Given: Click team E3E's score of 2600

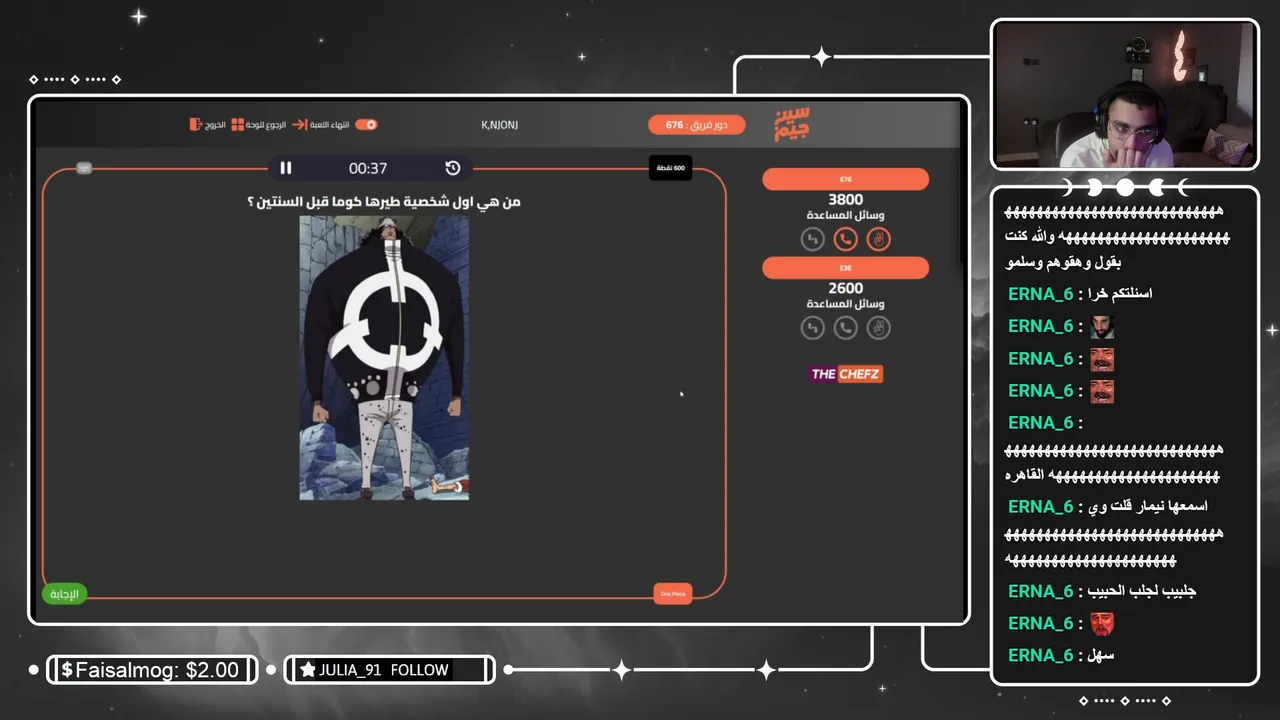Looking at the screenshot, I should click(x=846, y=288).
